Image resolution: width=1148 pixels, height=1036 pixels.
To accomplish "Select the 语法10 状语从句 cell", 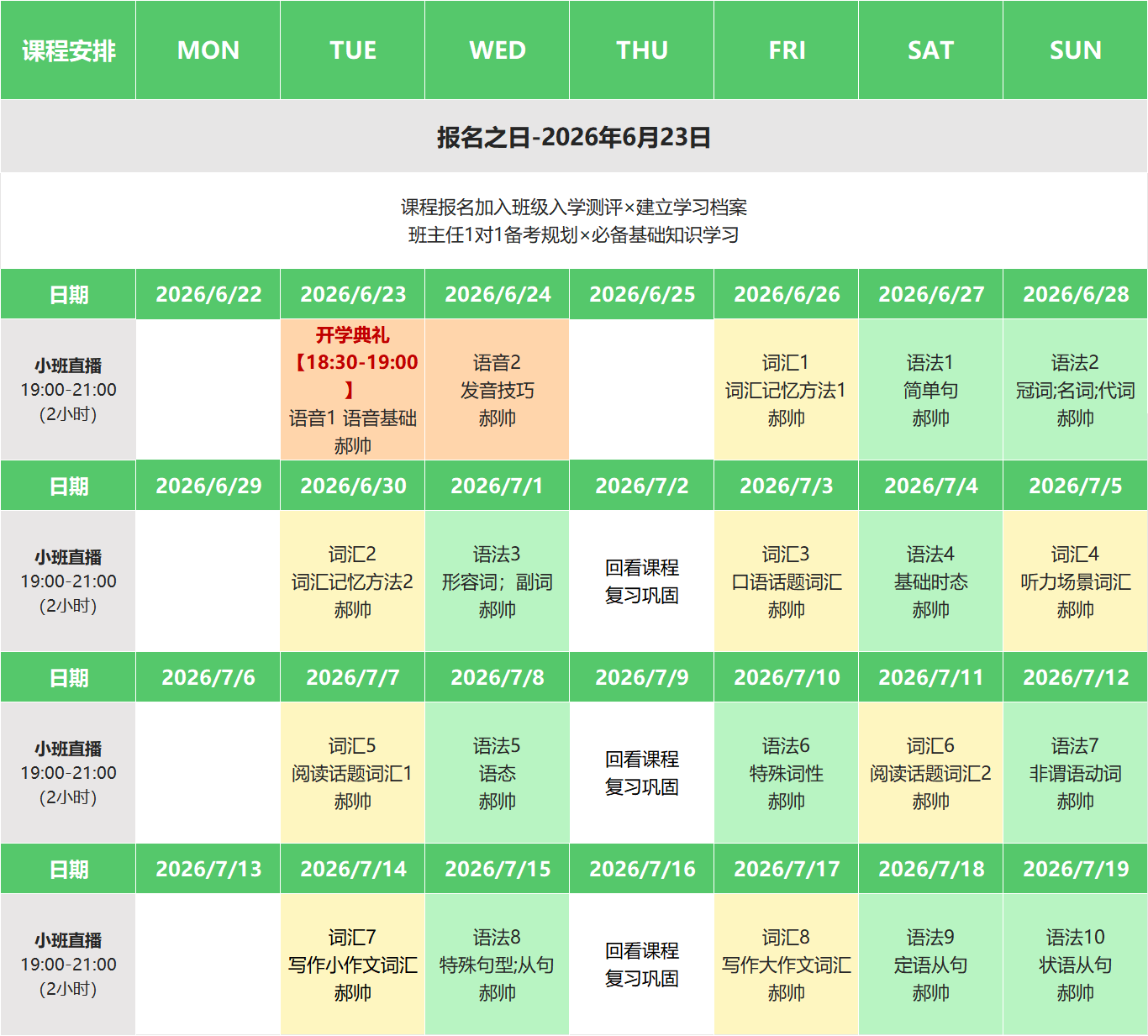I will click(x=1075, y=965).
